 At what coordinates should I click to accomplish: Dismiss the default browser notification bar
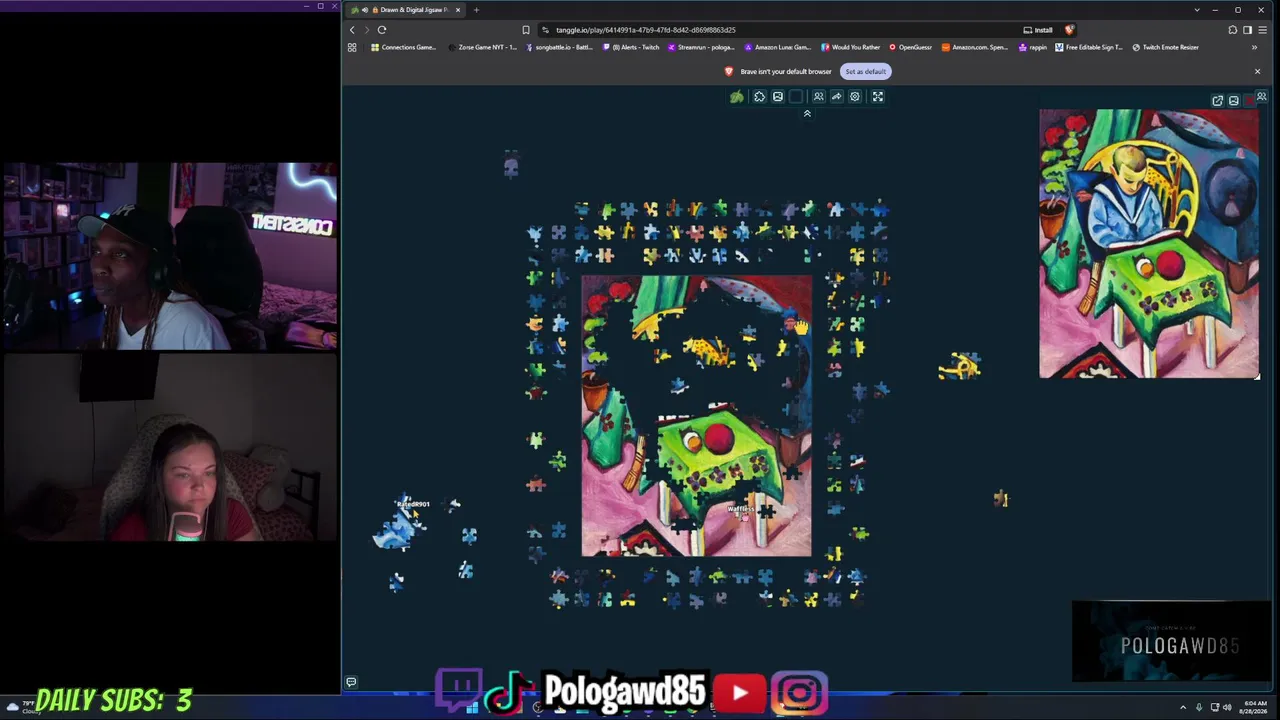[1257, 72]
